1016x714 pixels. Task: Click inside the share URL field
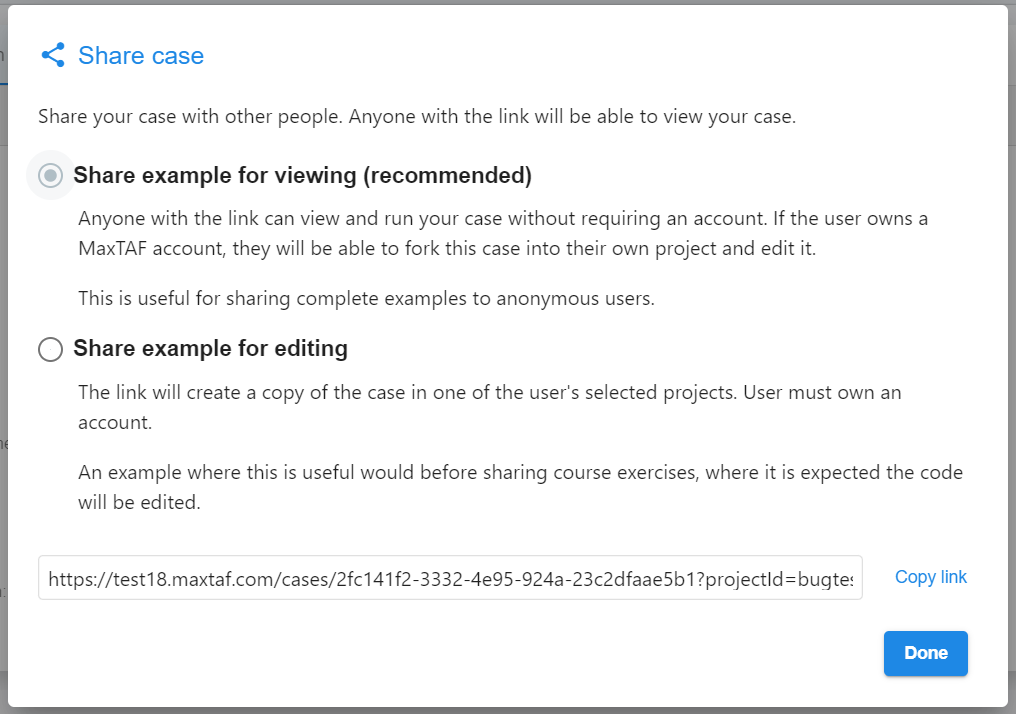pos(450,578)
